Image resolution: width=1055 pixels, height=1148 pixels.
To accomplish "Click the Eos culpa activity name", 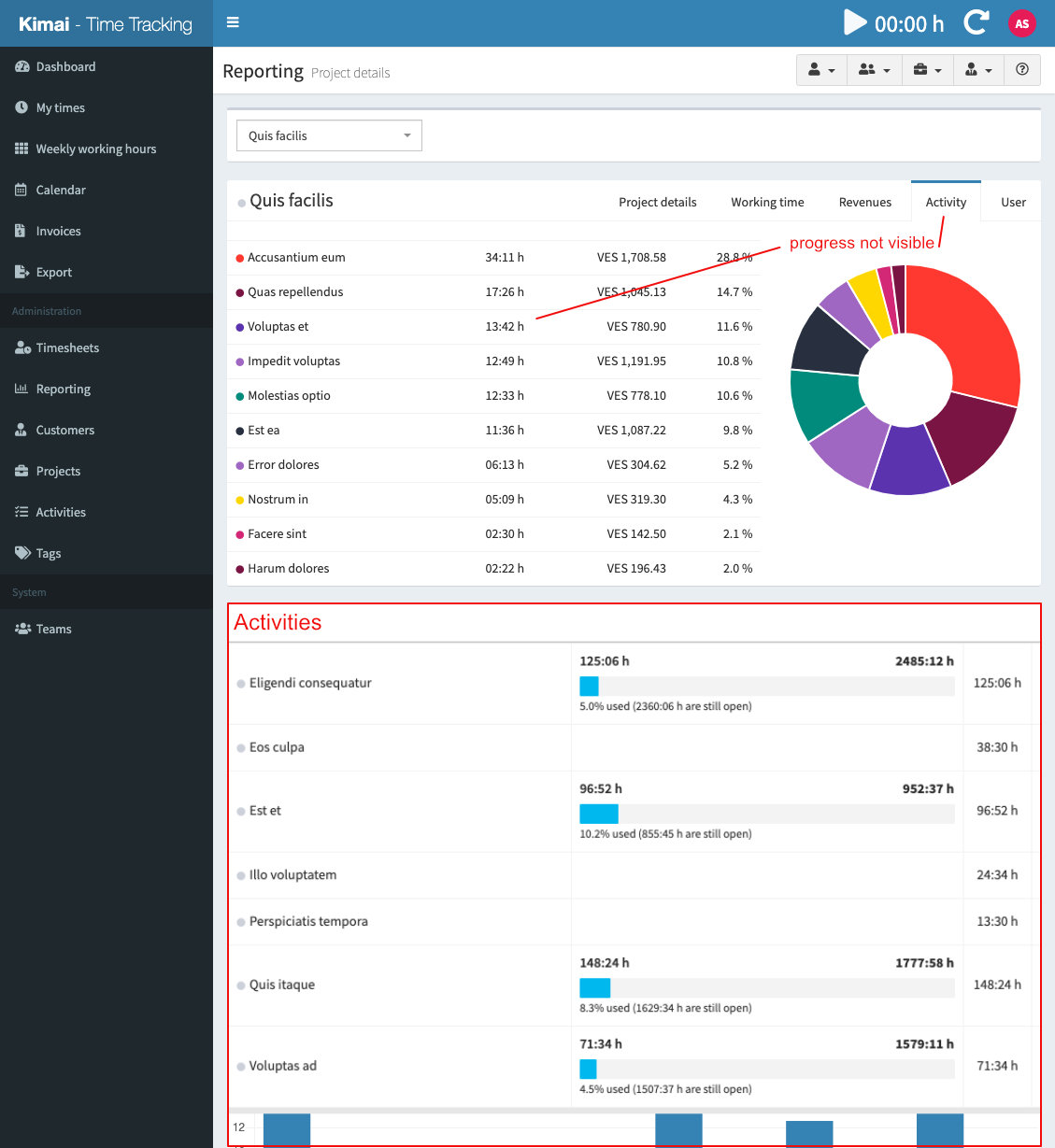I will [277, 747].
